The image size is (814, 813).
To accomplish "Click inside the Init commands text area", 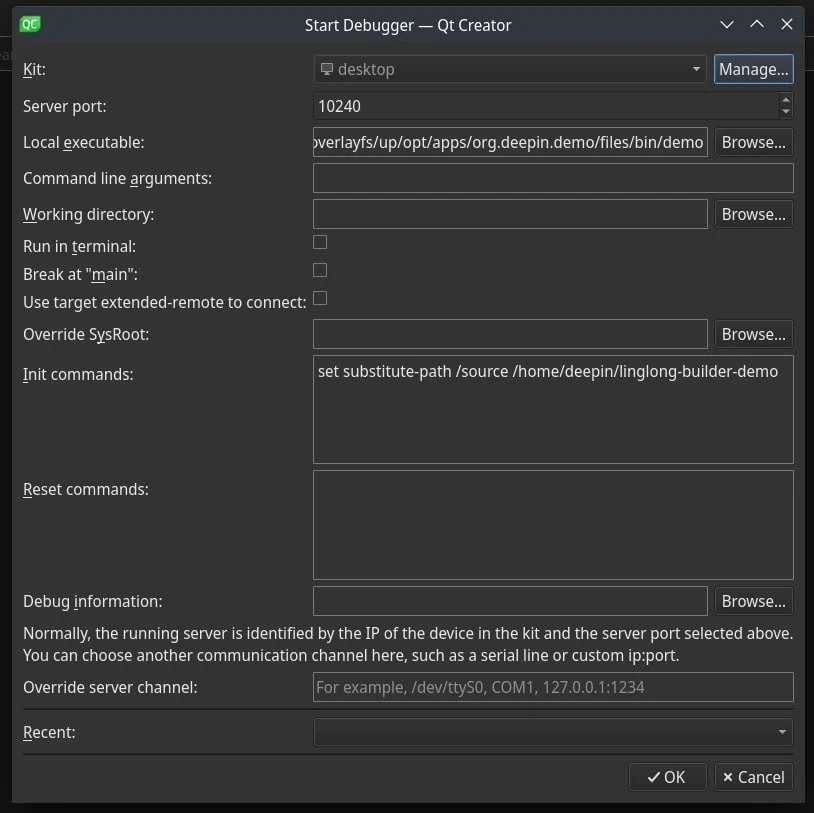I will [x=553, y=410].
